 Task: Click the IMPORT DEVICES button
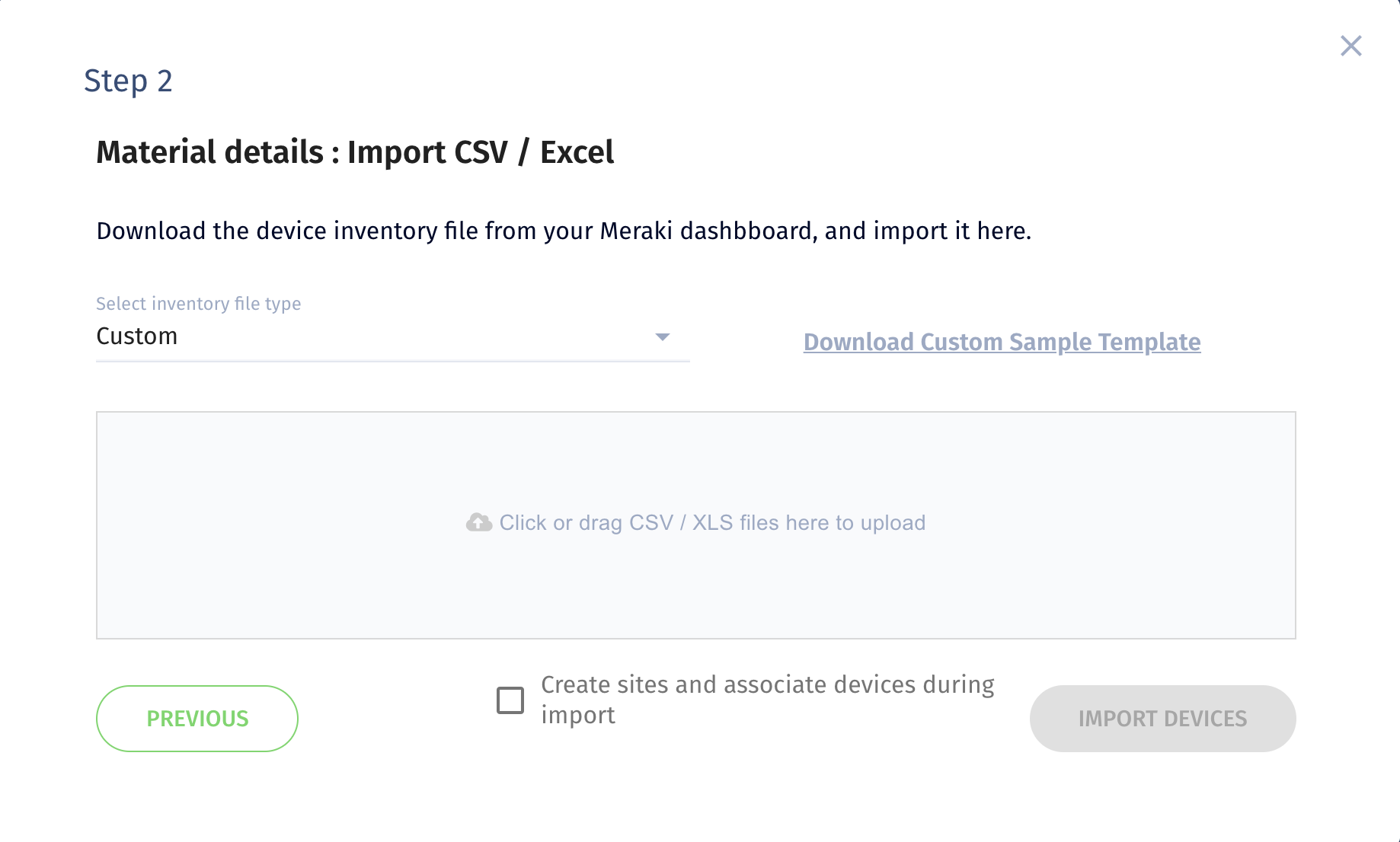pos(1162,719)
